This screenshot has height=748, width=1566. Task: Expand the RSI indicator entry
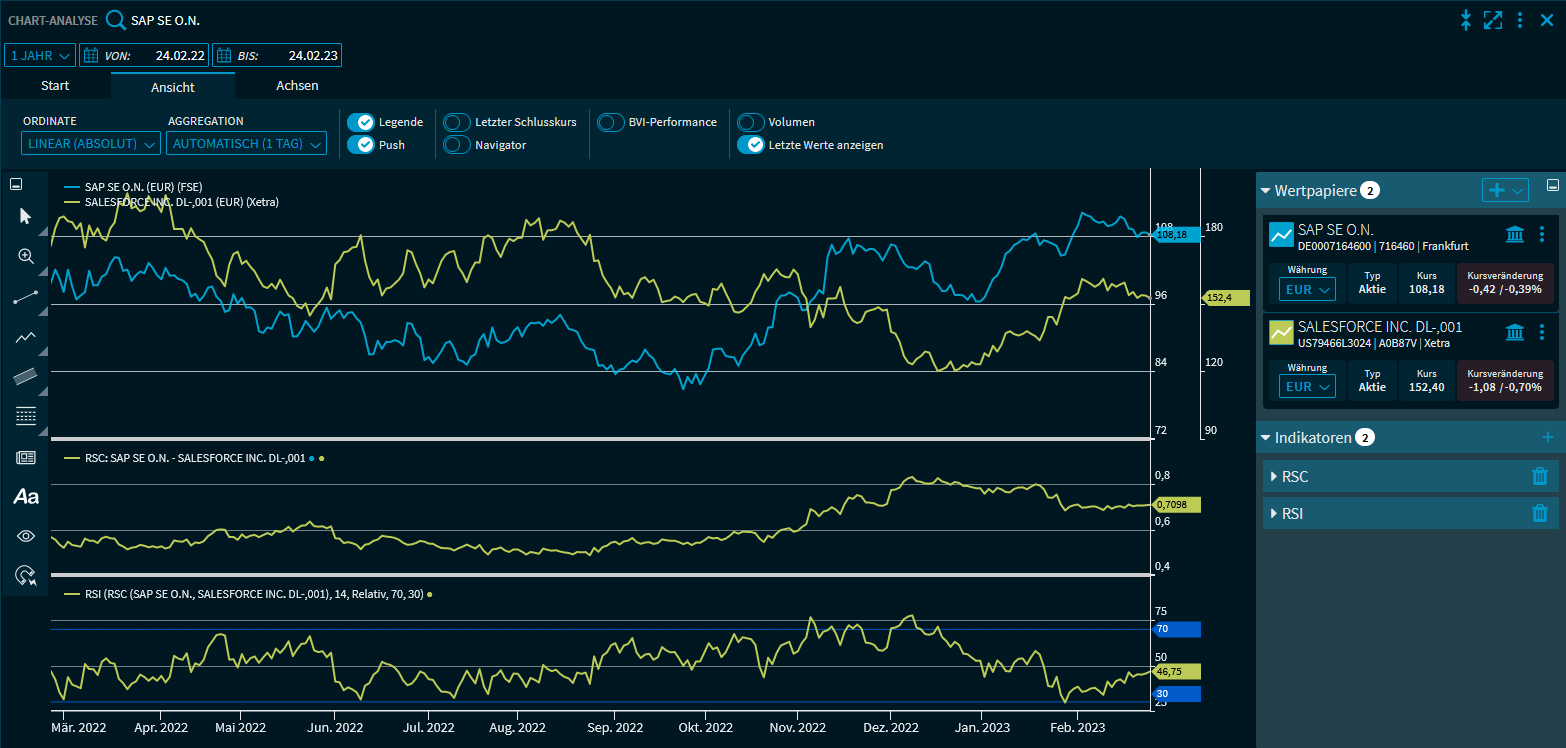pyautogui.click(x=1272, y=514)
